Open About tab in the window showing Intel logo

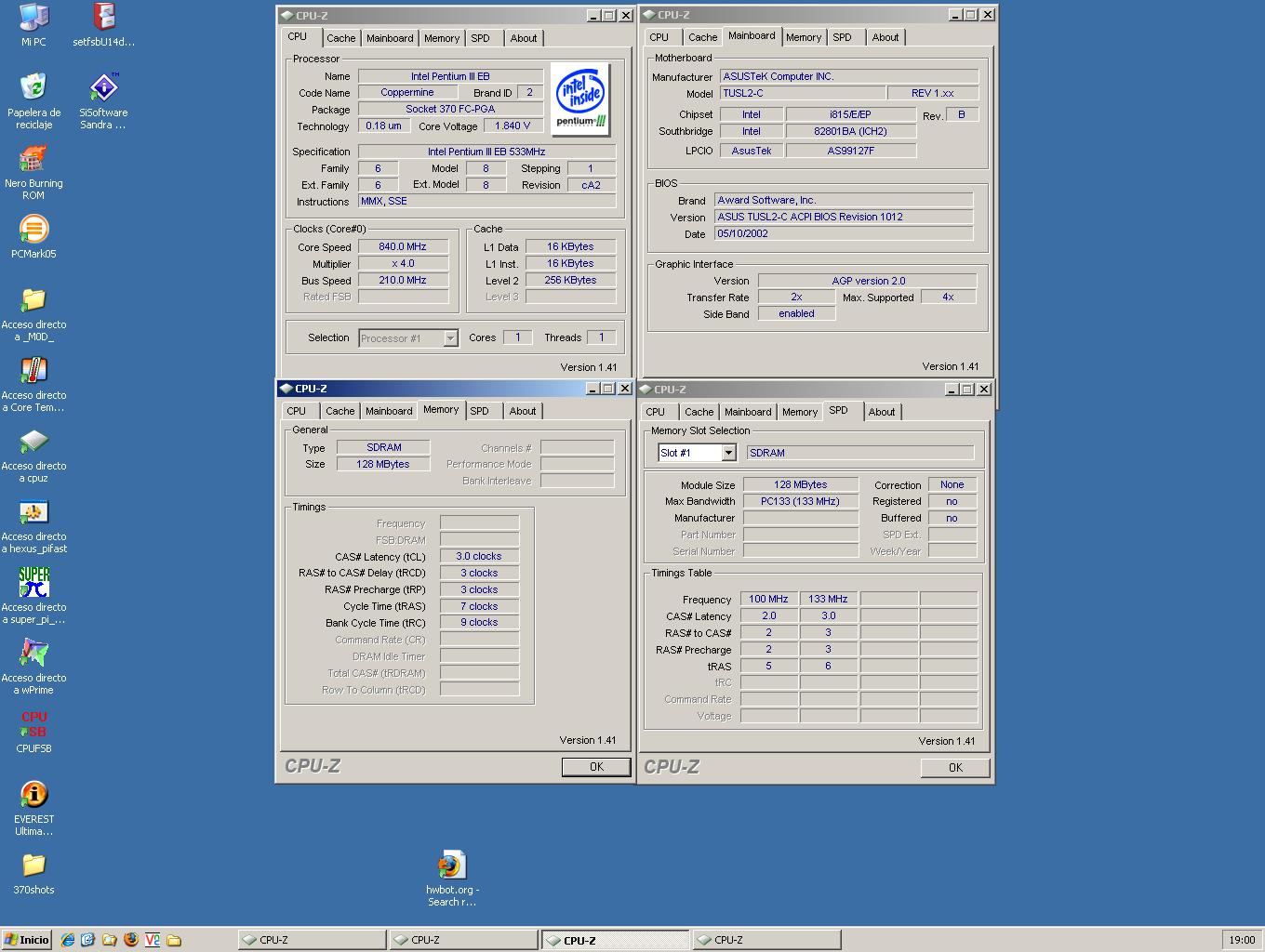coord(524,38)
